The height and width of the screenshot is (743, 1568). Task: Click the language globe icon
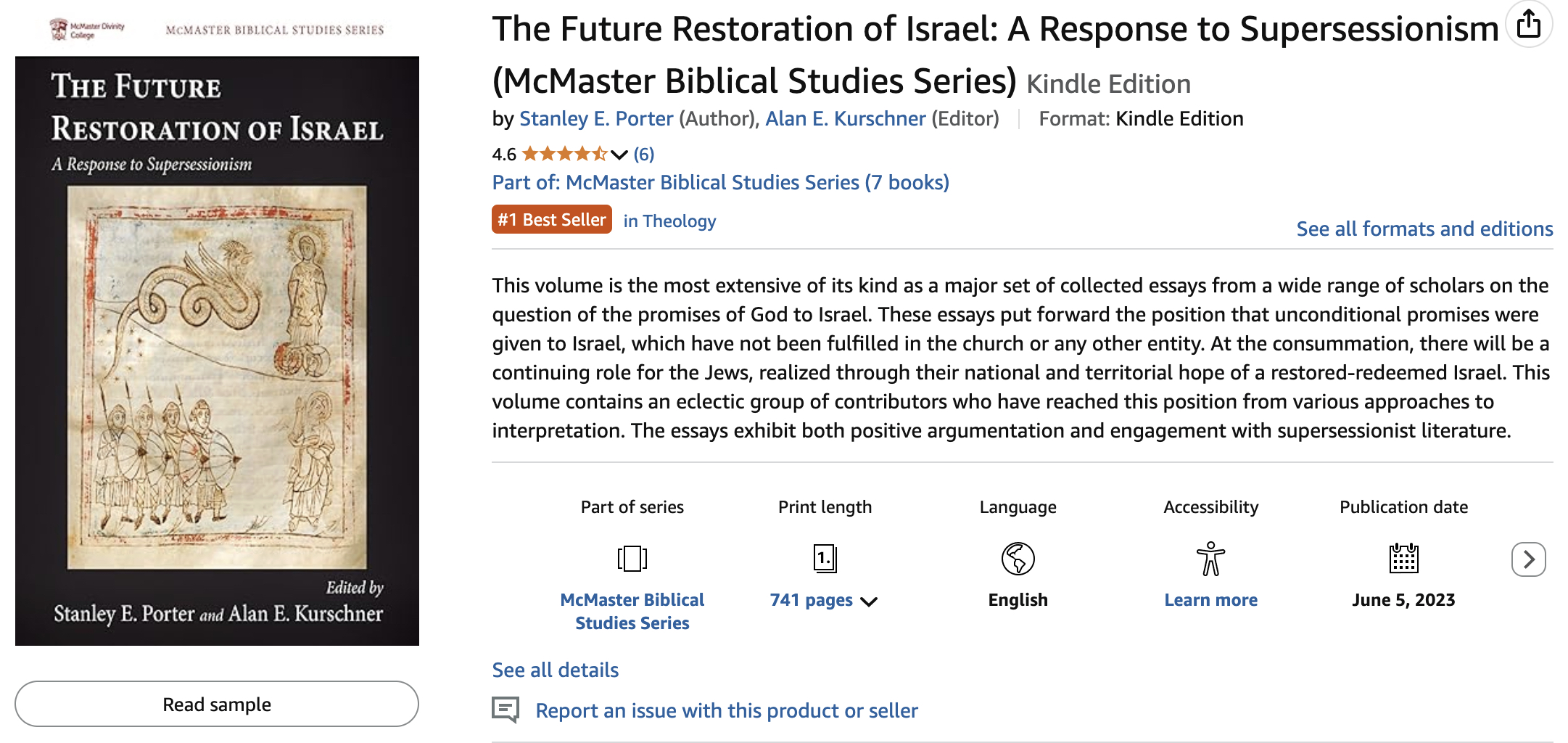point(1018,559)
